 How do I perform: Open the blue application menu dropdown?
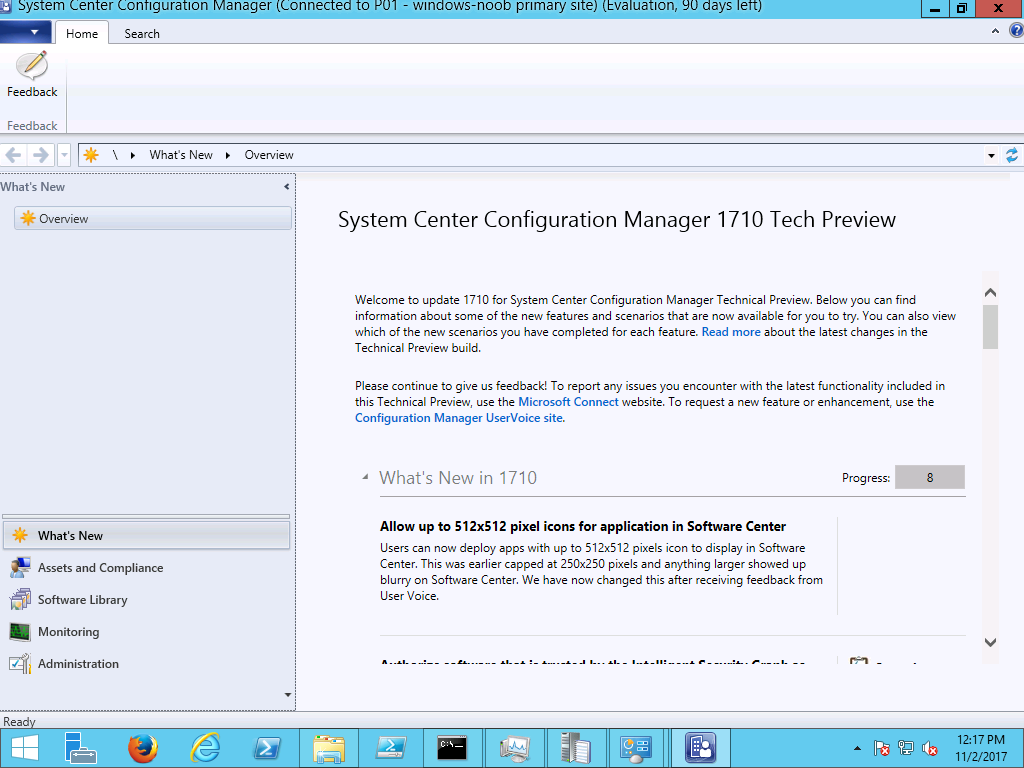25,31
